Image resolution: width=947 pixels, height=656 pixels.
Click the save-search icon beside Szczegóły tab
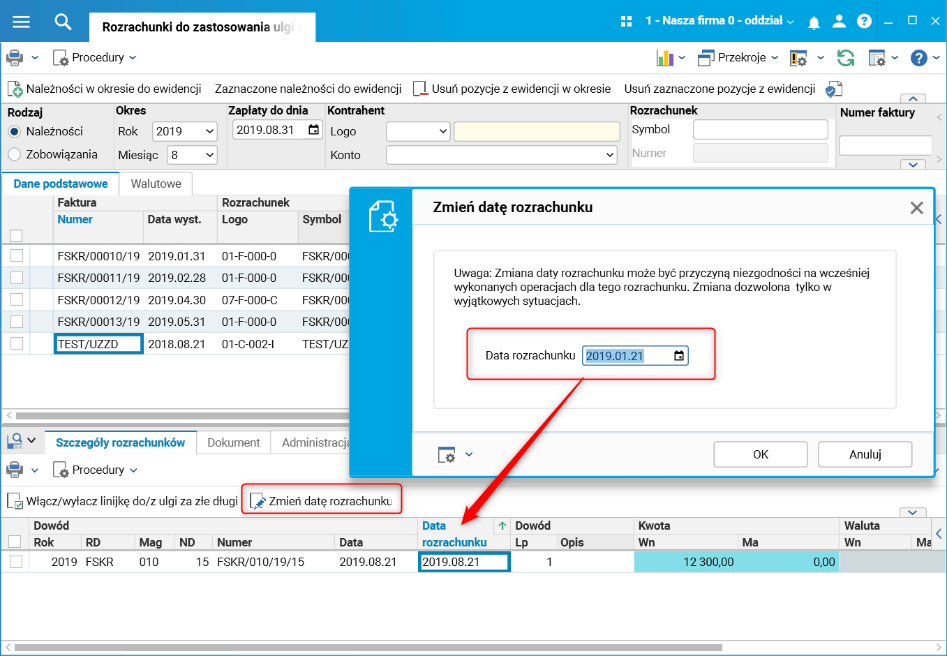[14, 441]
